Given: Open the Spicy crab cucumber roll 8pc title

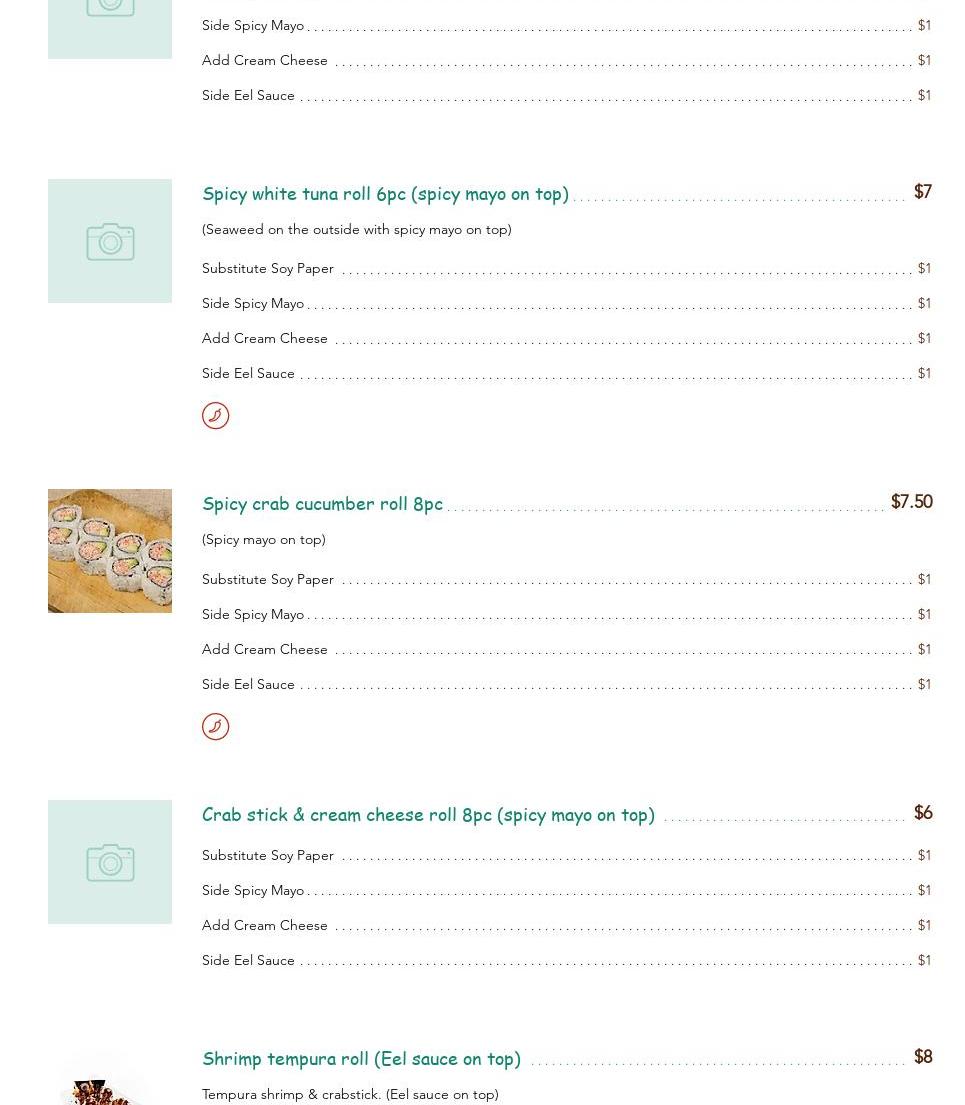Looking at the screenshot, I should 322,504.
